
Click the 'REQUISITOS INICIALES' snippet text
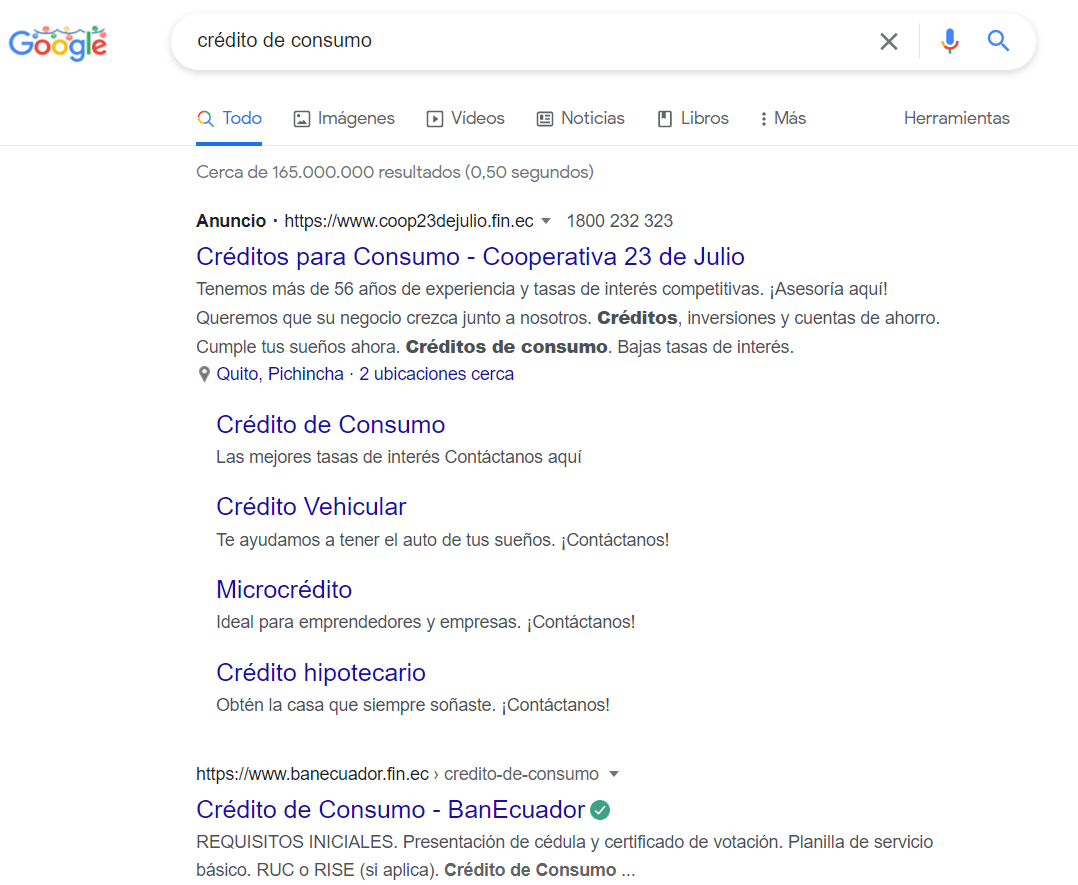(296, 842)
